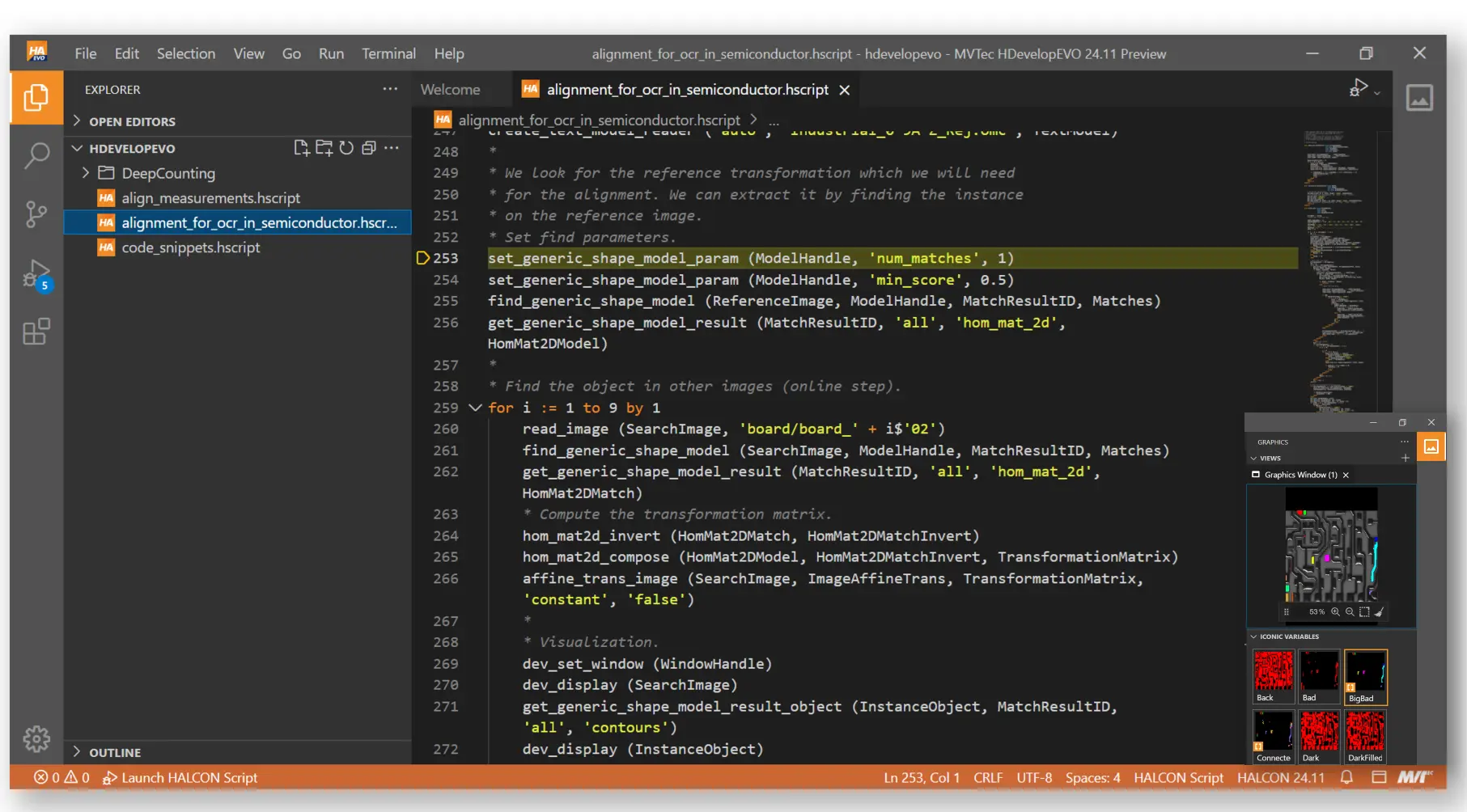1467x812 pixels.
Task: Collapse the for loop at line 259
Action: coord(475,408)
